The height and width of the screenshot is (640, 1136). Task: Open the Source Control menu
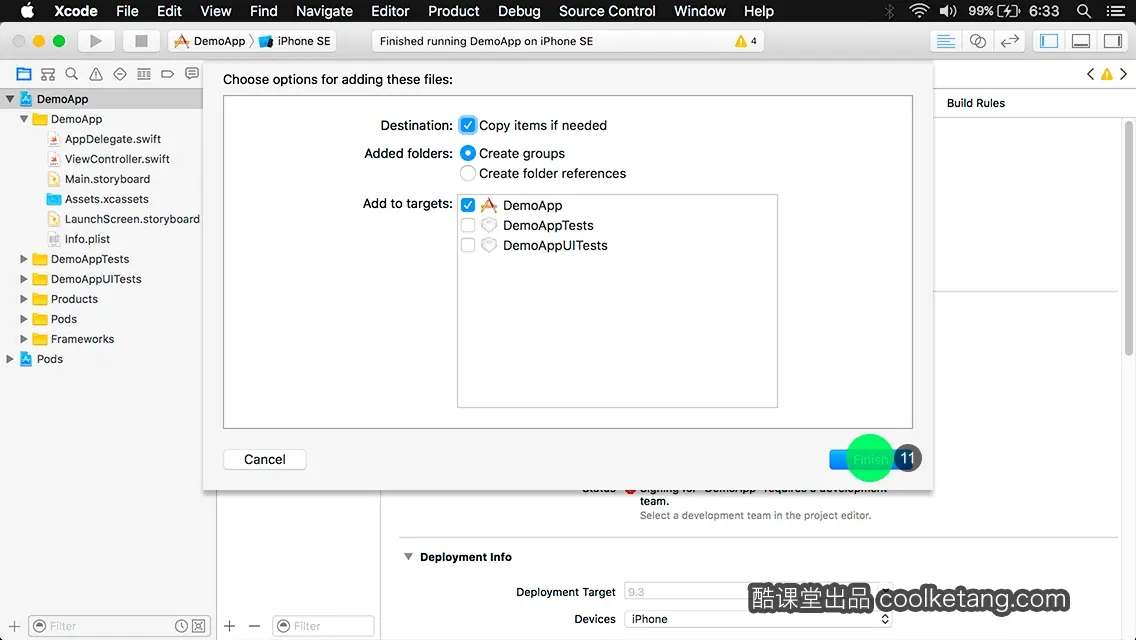click(x=607, y=11)
